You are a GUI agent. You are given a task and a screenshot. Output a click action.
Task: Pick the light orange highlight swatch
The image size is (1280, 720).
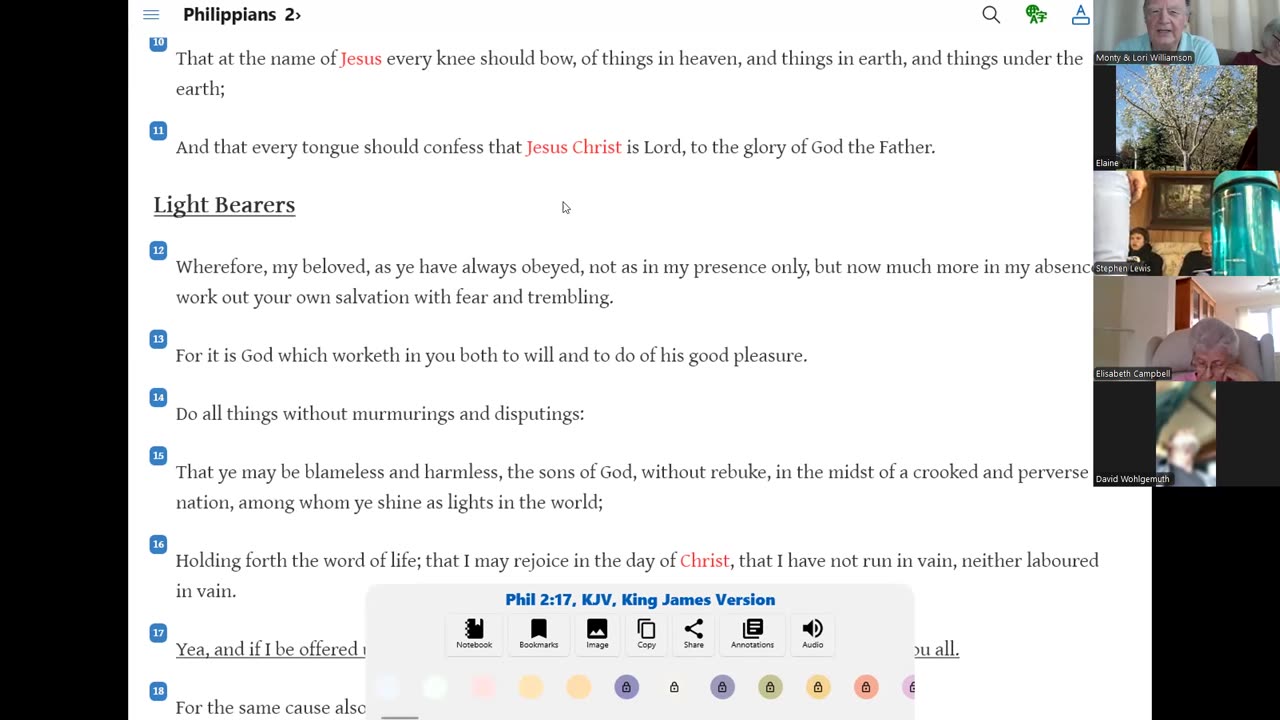coord(579,687)
